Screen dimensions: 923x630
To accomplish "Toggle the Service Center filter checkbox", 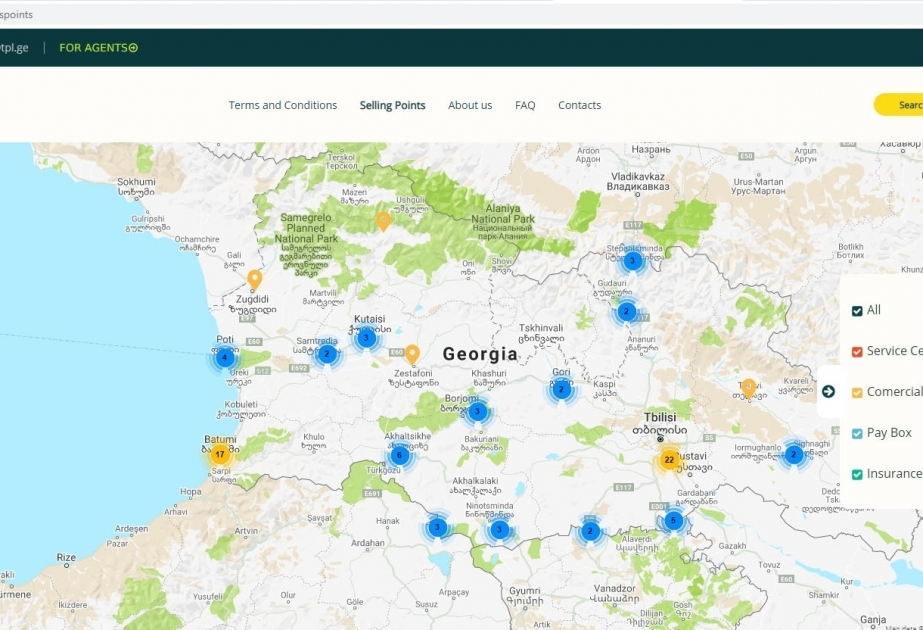I will (x=857, y=352).
